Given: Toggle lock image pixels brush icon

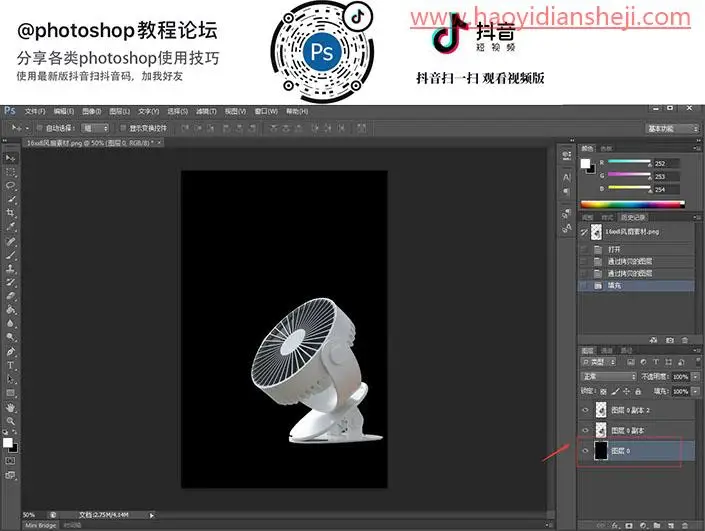Looking at the screenshot, I should (615, 392).
